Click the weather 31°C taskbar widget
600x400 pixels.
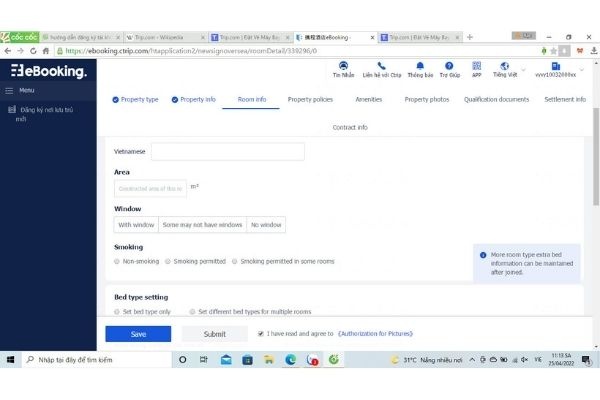[426, 360]
